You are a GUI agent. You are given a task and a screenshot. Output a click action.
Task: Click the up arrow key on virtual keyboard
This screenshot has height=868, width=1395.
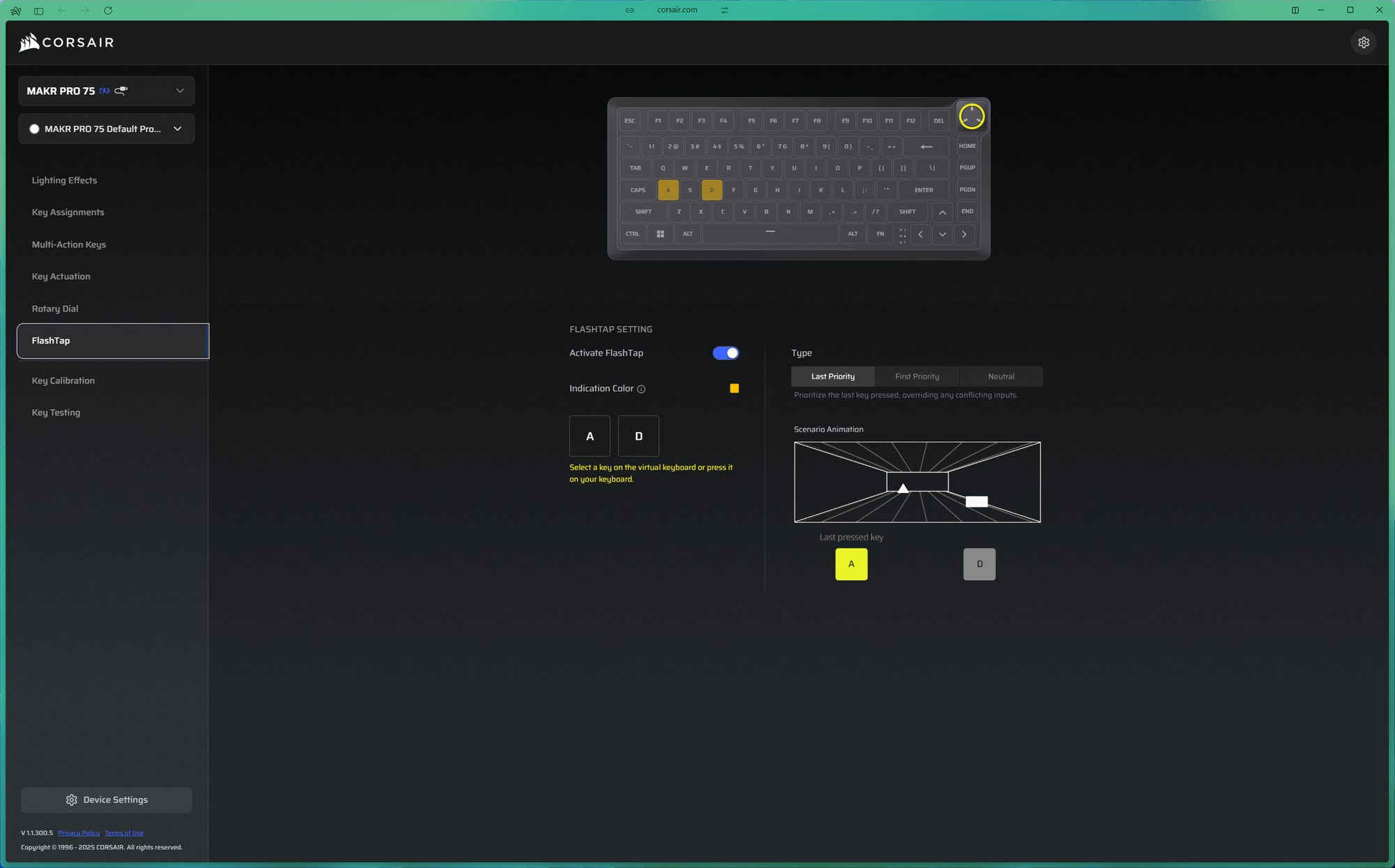(x=942, y=212)
